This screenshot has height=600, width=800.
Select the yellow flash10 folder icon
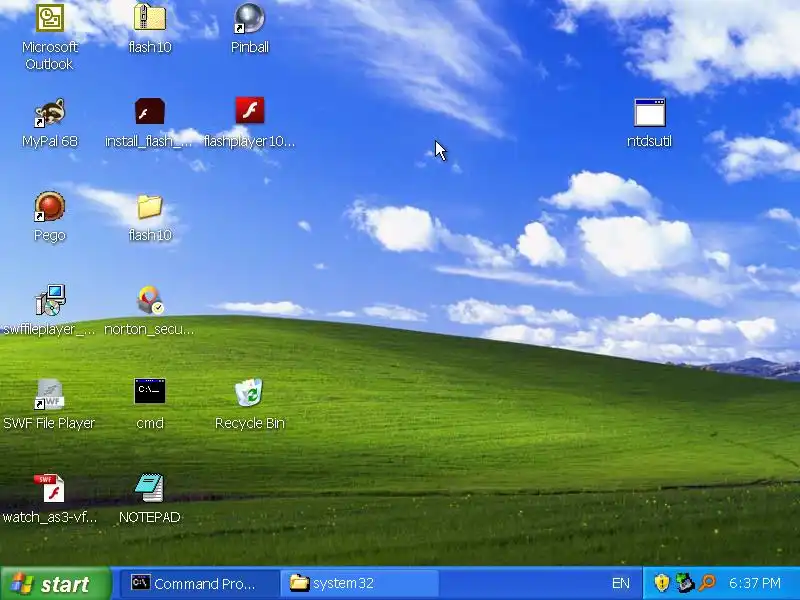150,207
